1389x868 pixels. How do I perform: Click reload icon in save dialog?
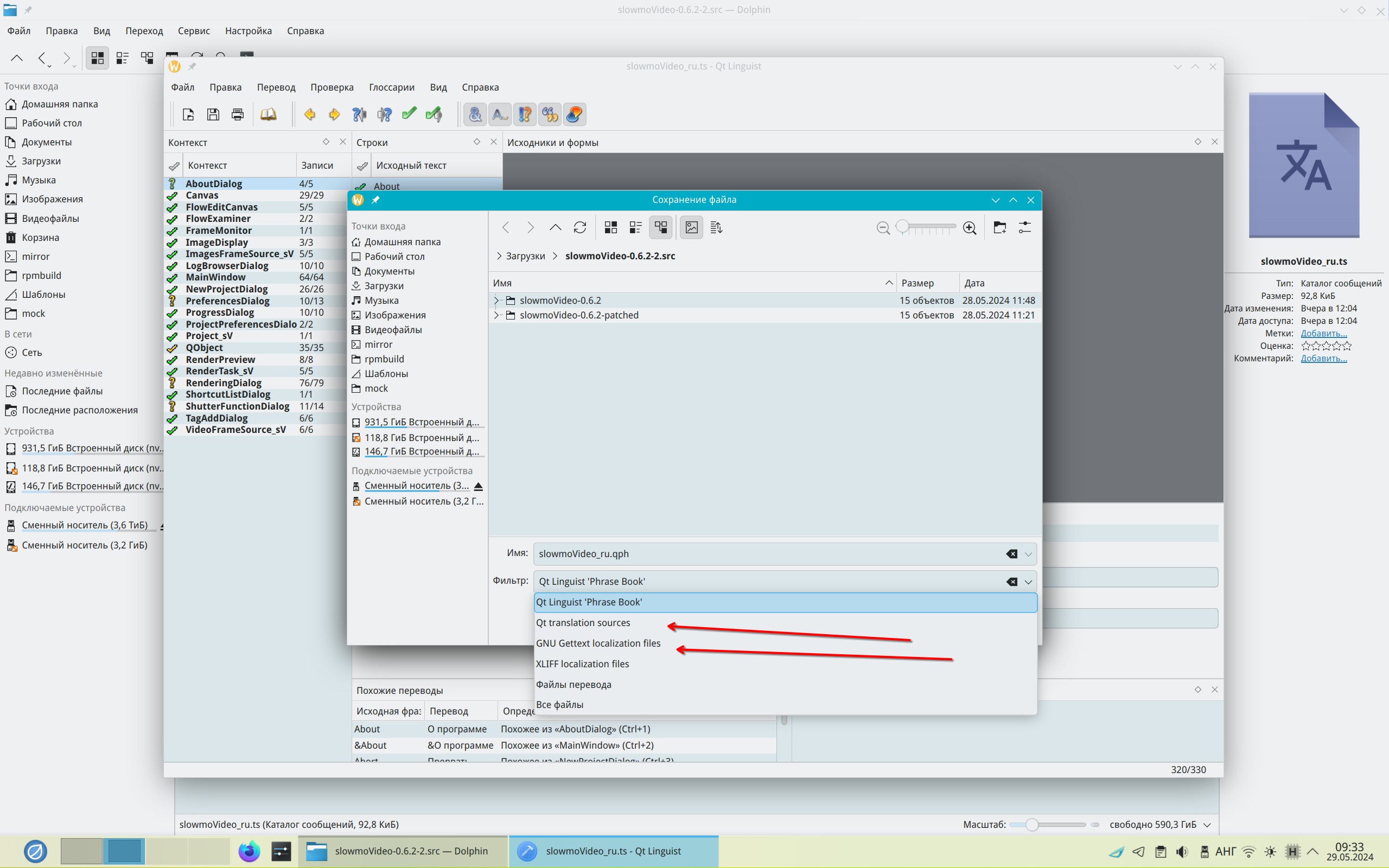579,227
